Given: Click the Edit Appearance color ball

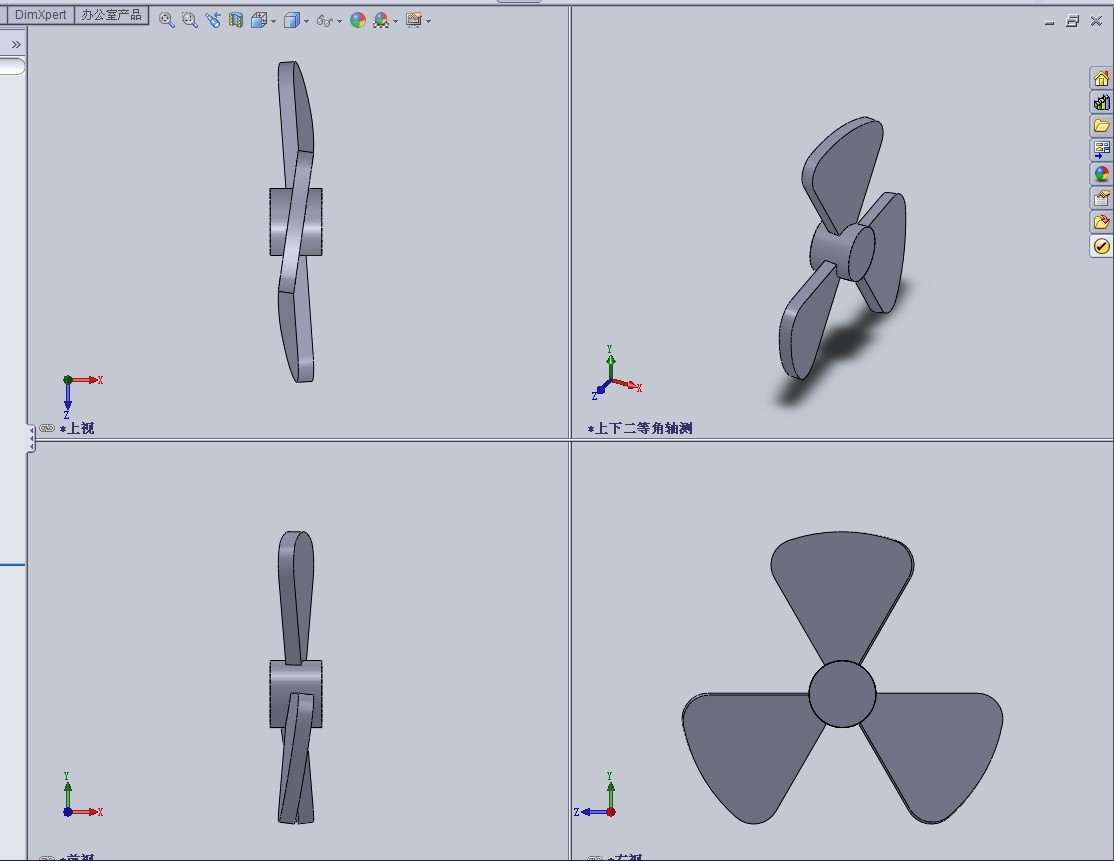Looking at the screenshot, I should click(x=358, y=21).
